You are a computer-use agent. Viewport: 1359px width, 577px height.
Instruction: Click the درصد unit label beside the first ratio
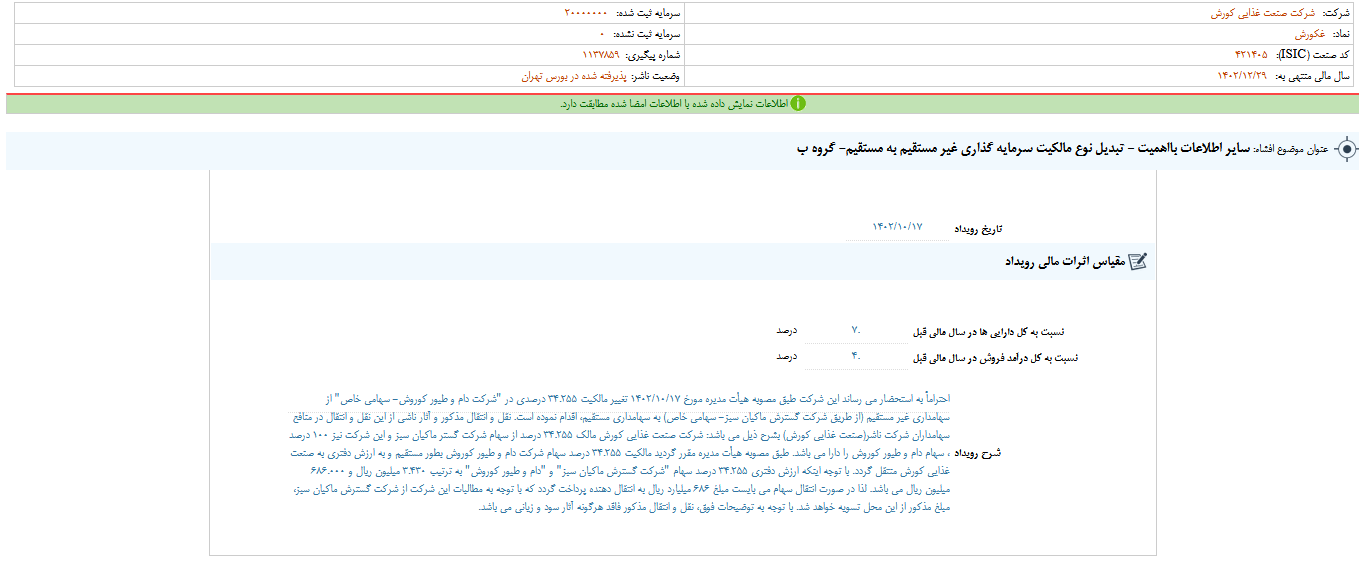point(789,331)
